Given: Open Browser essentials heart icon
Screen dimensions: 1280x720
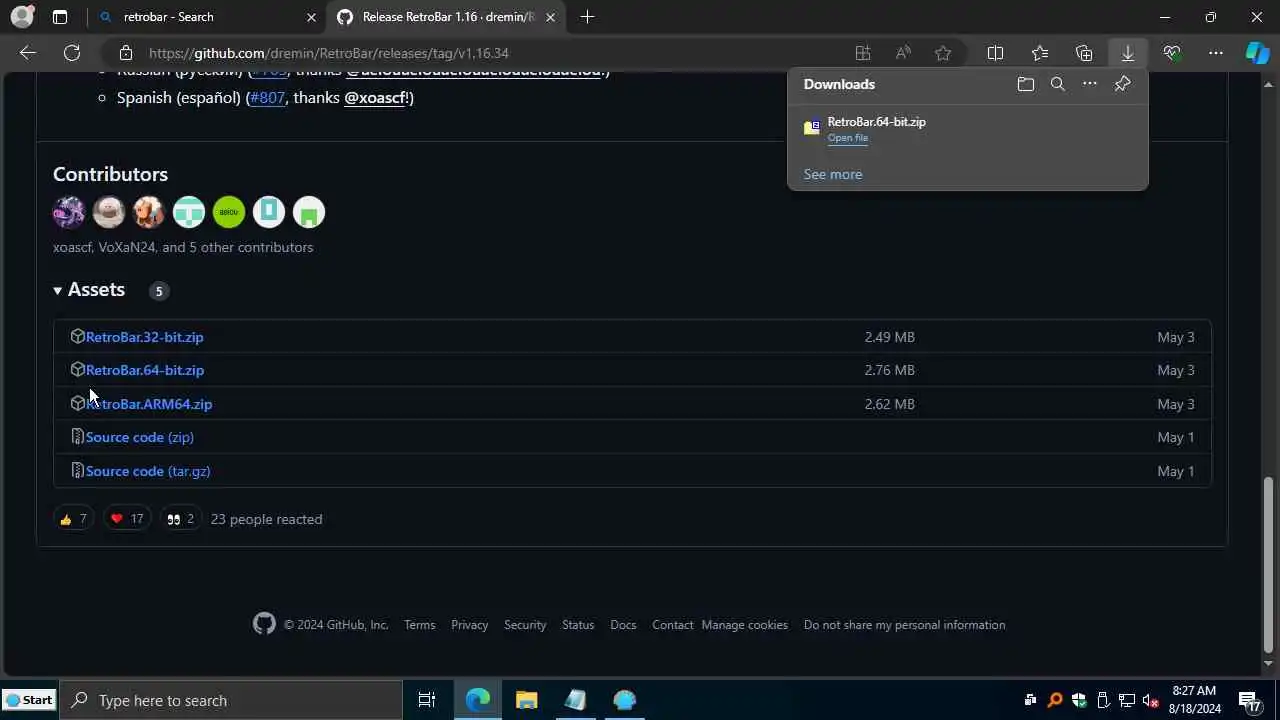Looking at the screenshot, I should (1172, 53).
